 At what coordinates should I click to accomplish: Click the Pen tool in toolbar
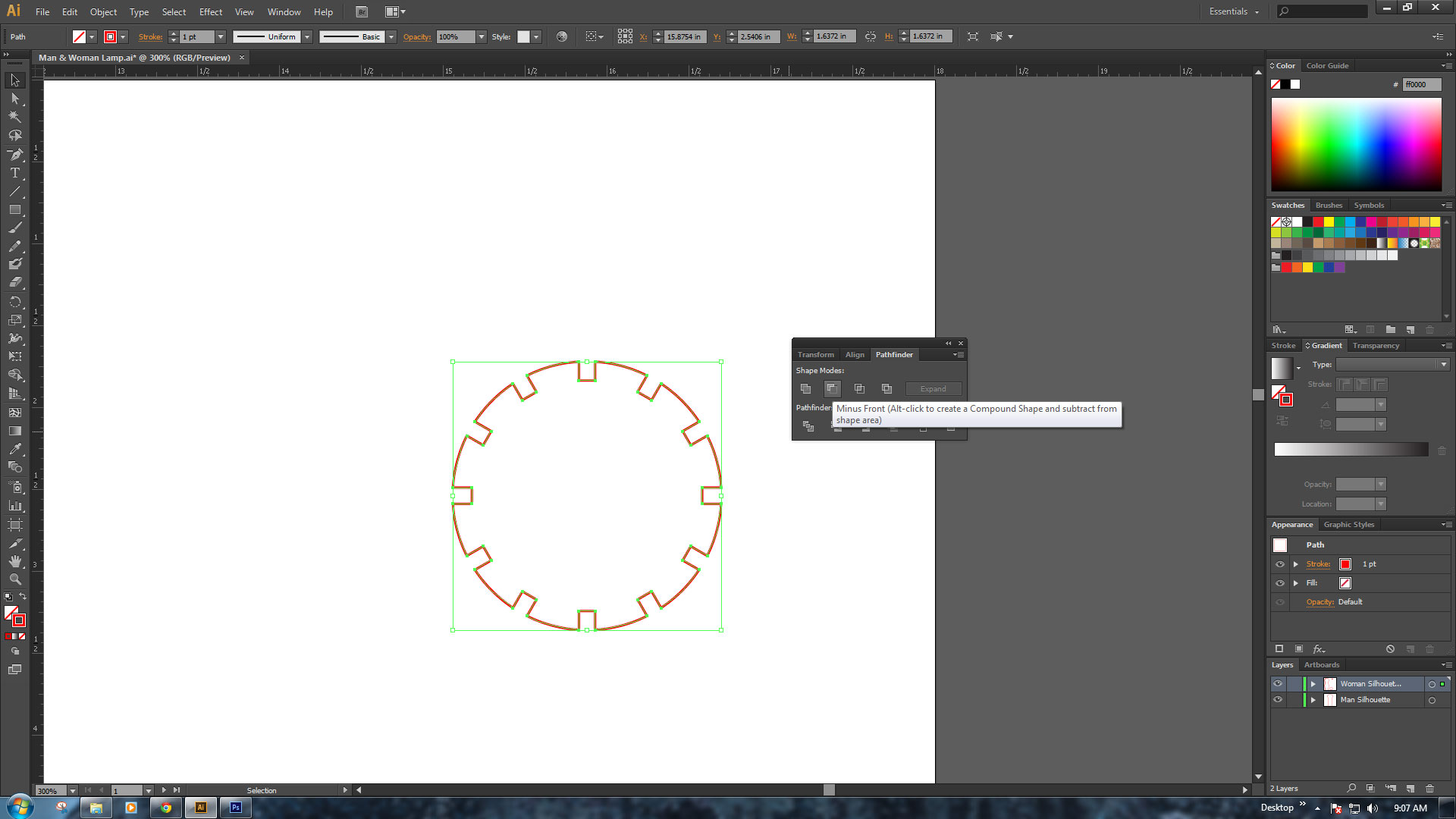(14, 154)
